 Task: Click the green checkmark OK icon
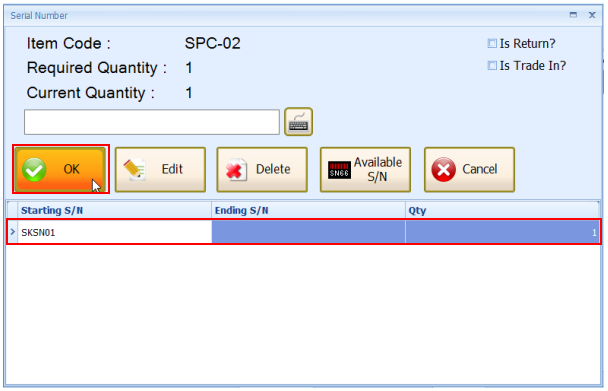coord(34,170)
